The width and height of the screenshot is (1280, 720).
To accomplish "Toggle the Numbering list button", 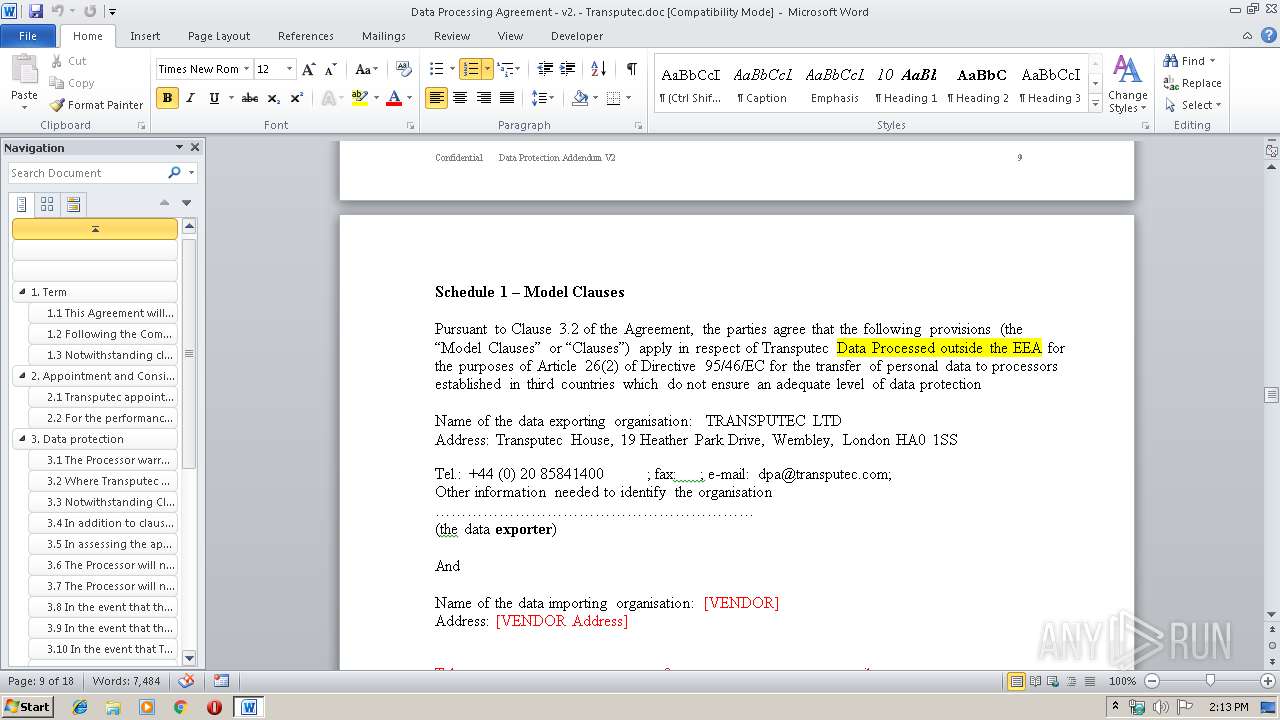I will pos(471,69).
